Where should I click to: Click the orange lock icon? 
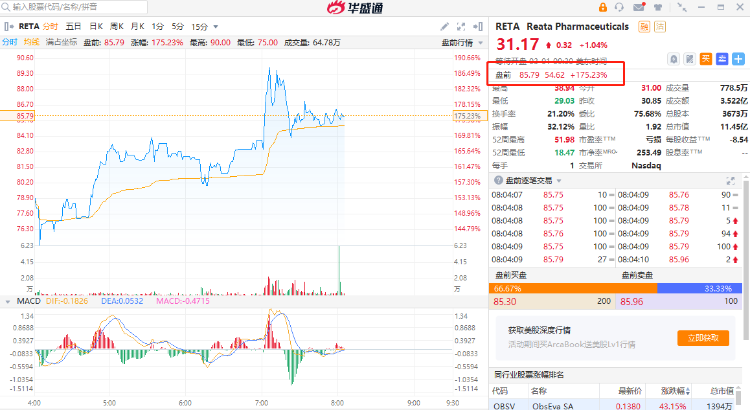click(x=603, y=7)
